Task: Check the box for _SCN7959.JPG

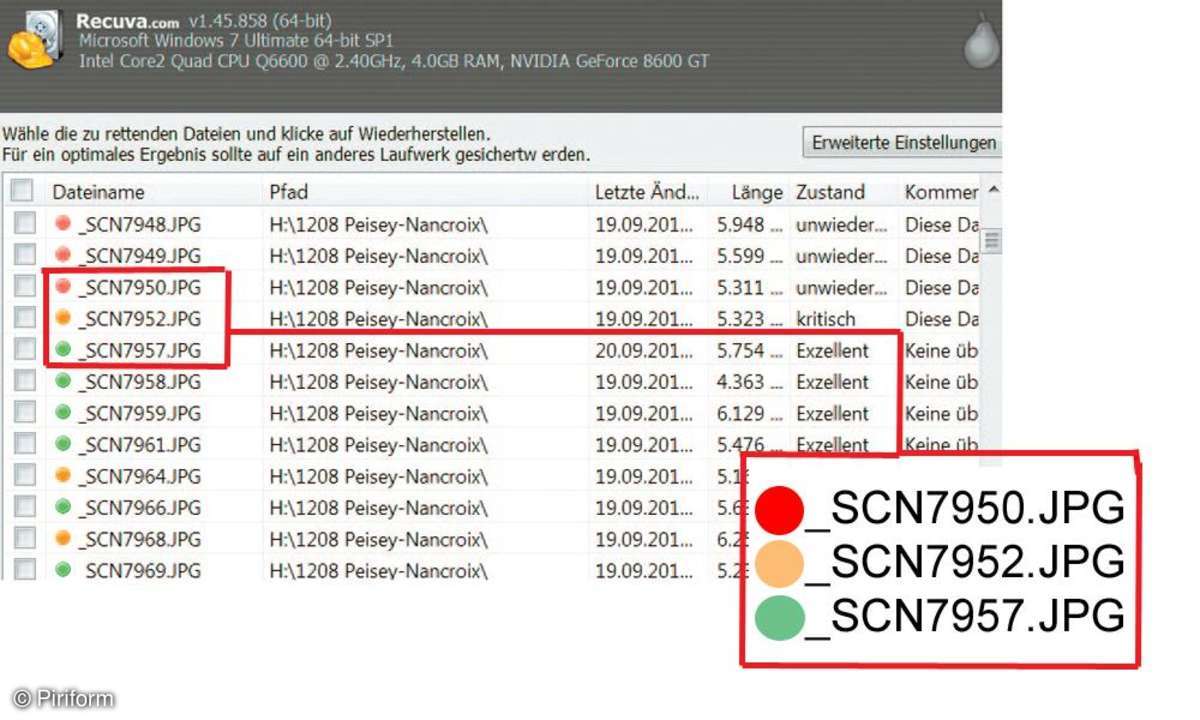Action: [x=25, y=413]
